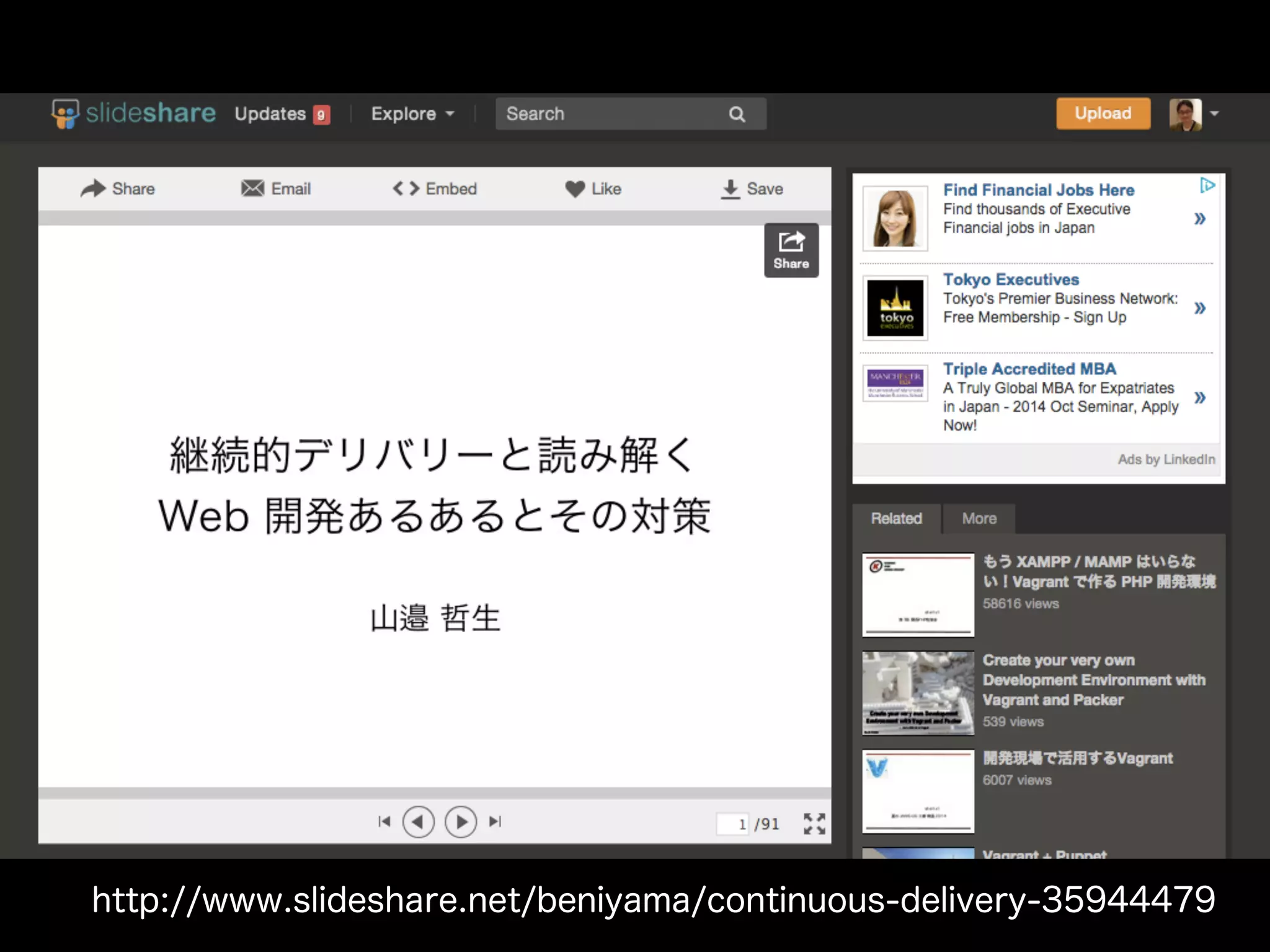
Task: Open Triple Accredited MBA ad link
Action: [1029, 369]
